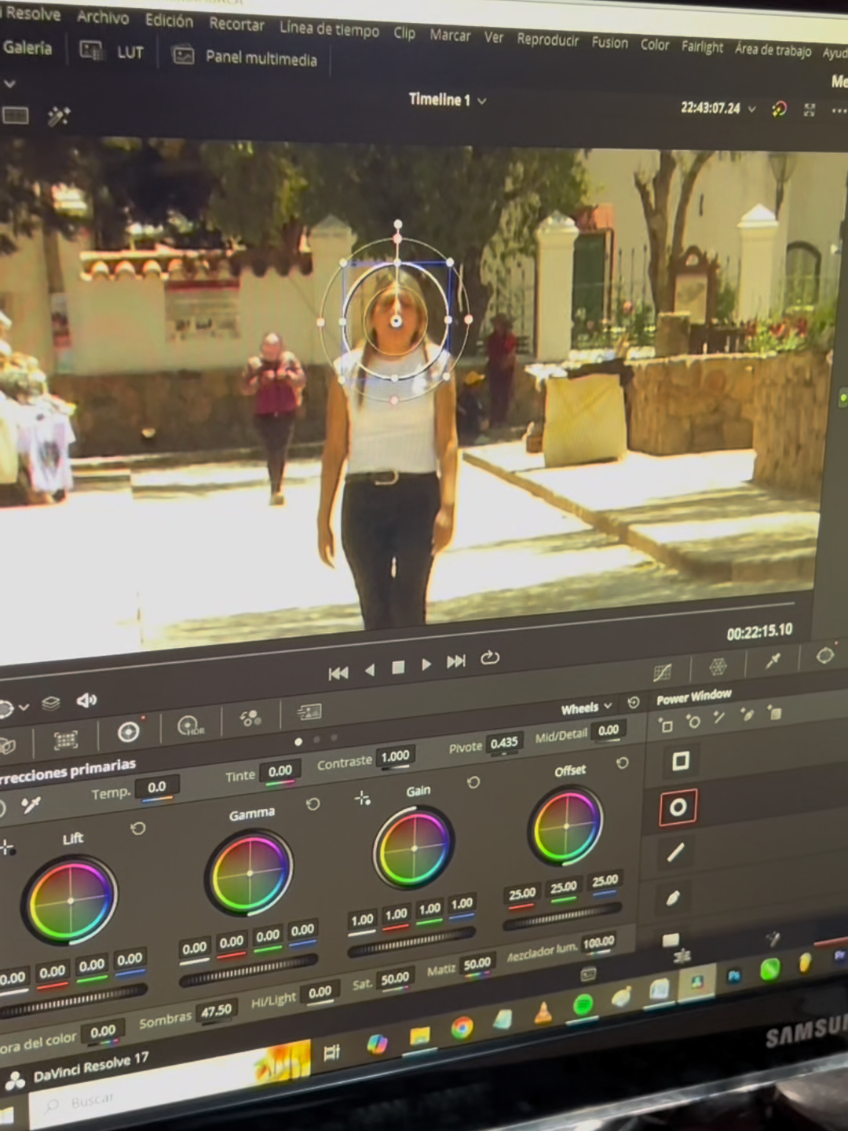Add a new circular window
The image size is (848, 1131).
693,721
